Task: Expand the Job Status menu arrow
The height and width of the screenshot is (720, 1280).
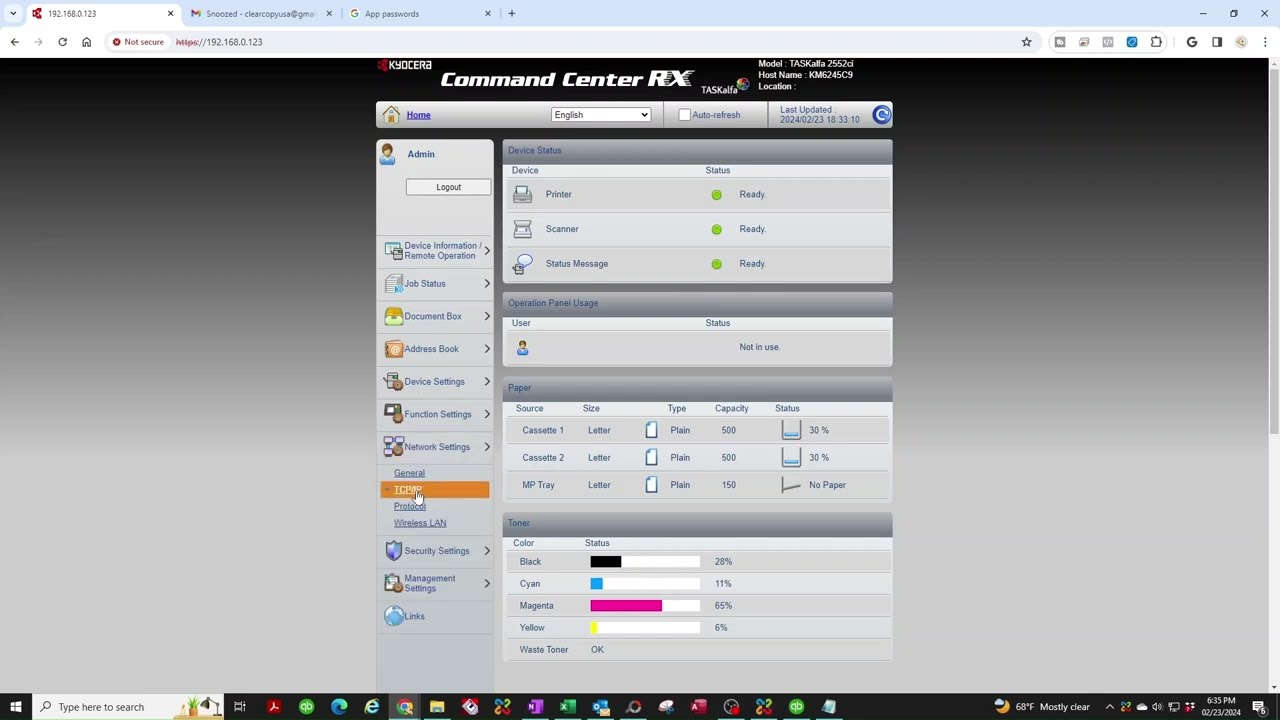Action: 487,284
